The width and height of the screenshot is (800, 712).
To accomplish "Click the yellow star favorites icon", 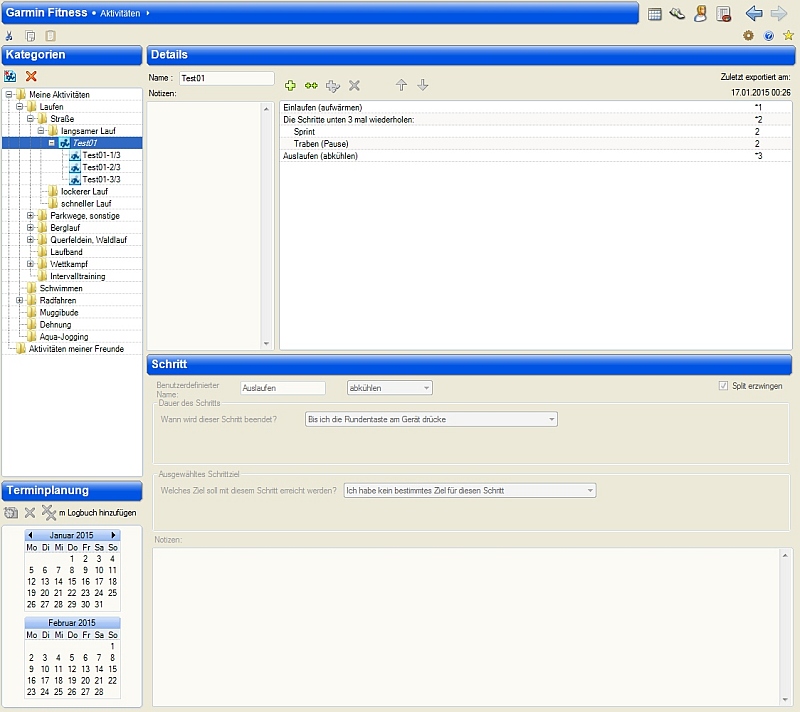I will click(x=788, y=35).
